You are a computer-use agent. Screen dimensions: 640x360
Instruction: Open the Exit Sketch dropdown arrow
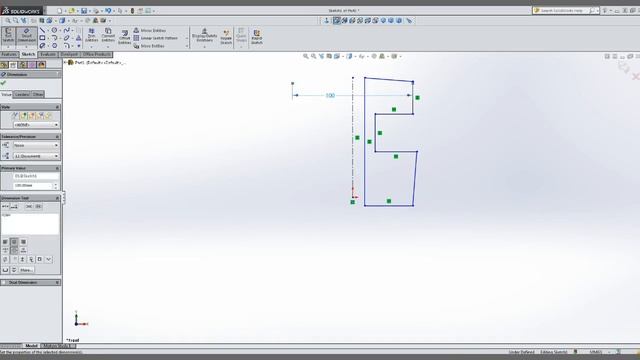8,47
